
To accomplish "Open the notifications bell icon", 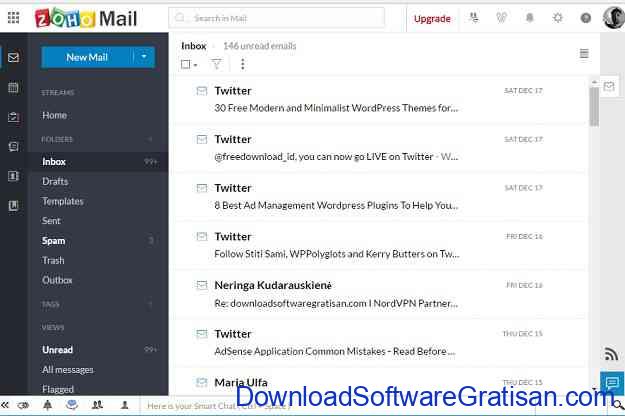I will [529, 18].
